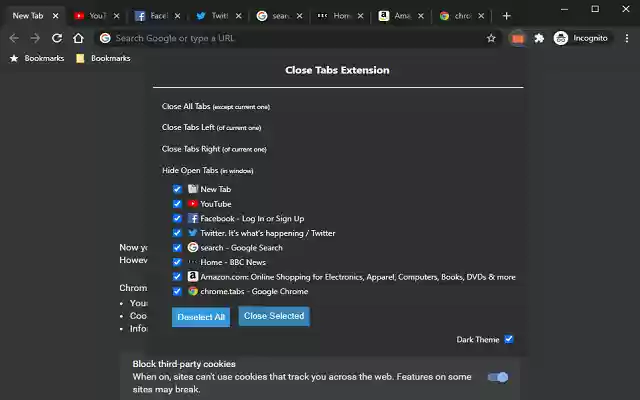Open a new tab with the plus button
The image size is (640, 400).
[x=507, y=16]
